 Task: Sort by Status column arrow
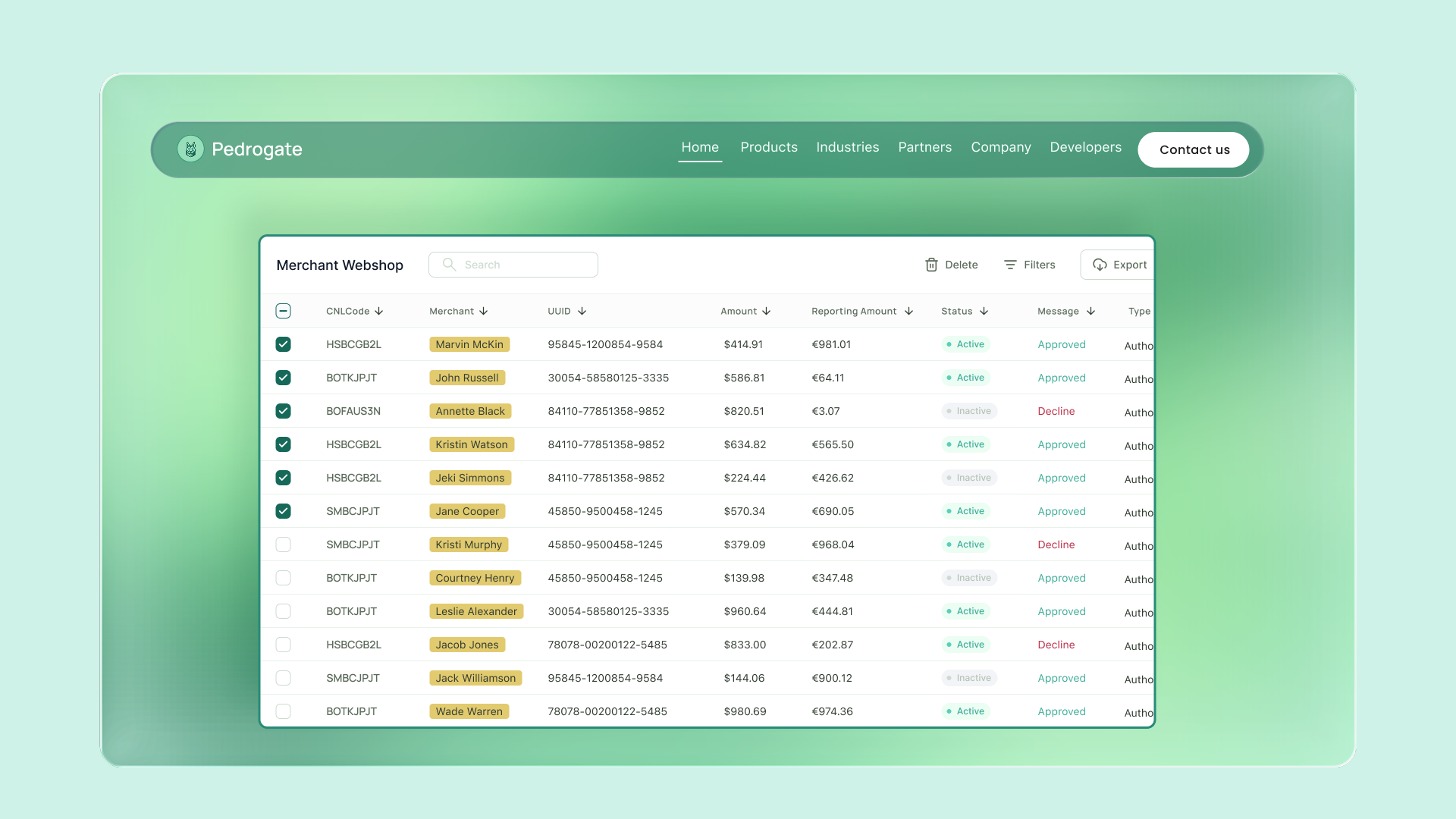pyautogui.click(x=984, y=311)
